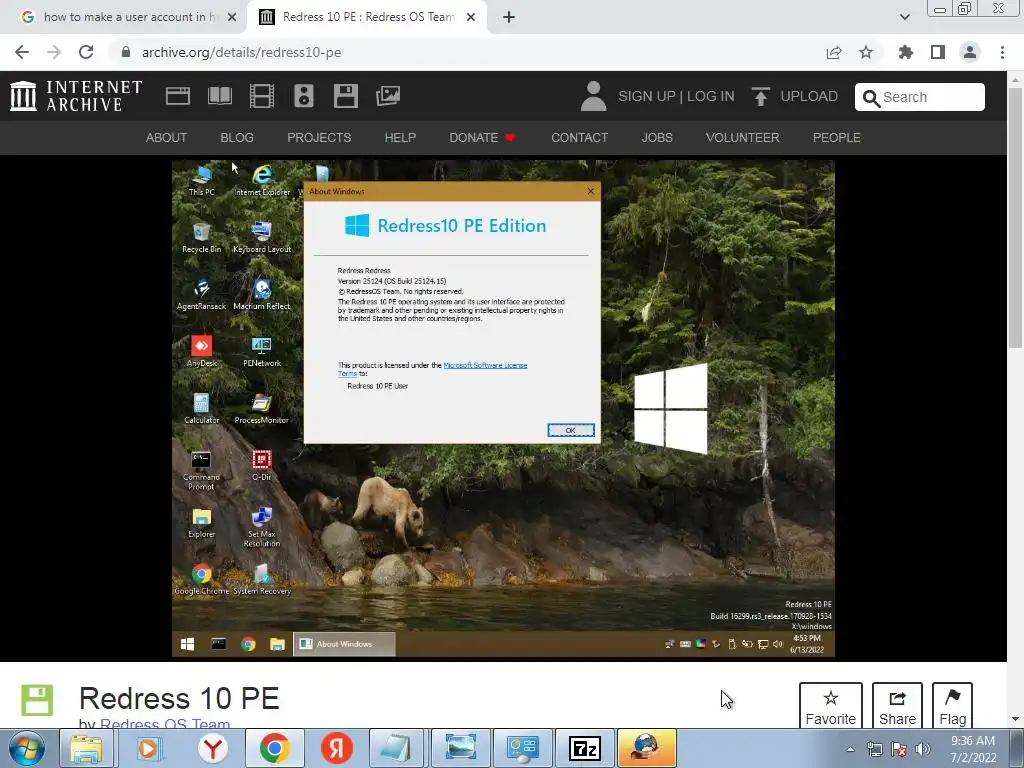Open the Images icon in Archive nav
1024x768 pixels.
coord(388,96)
